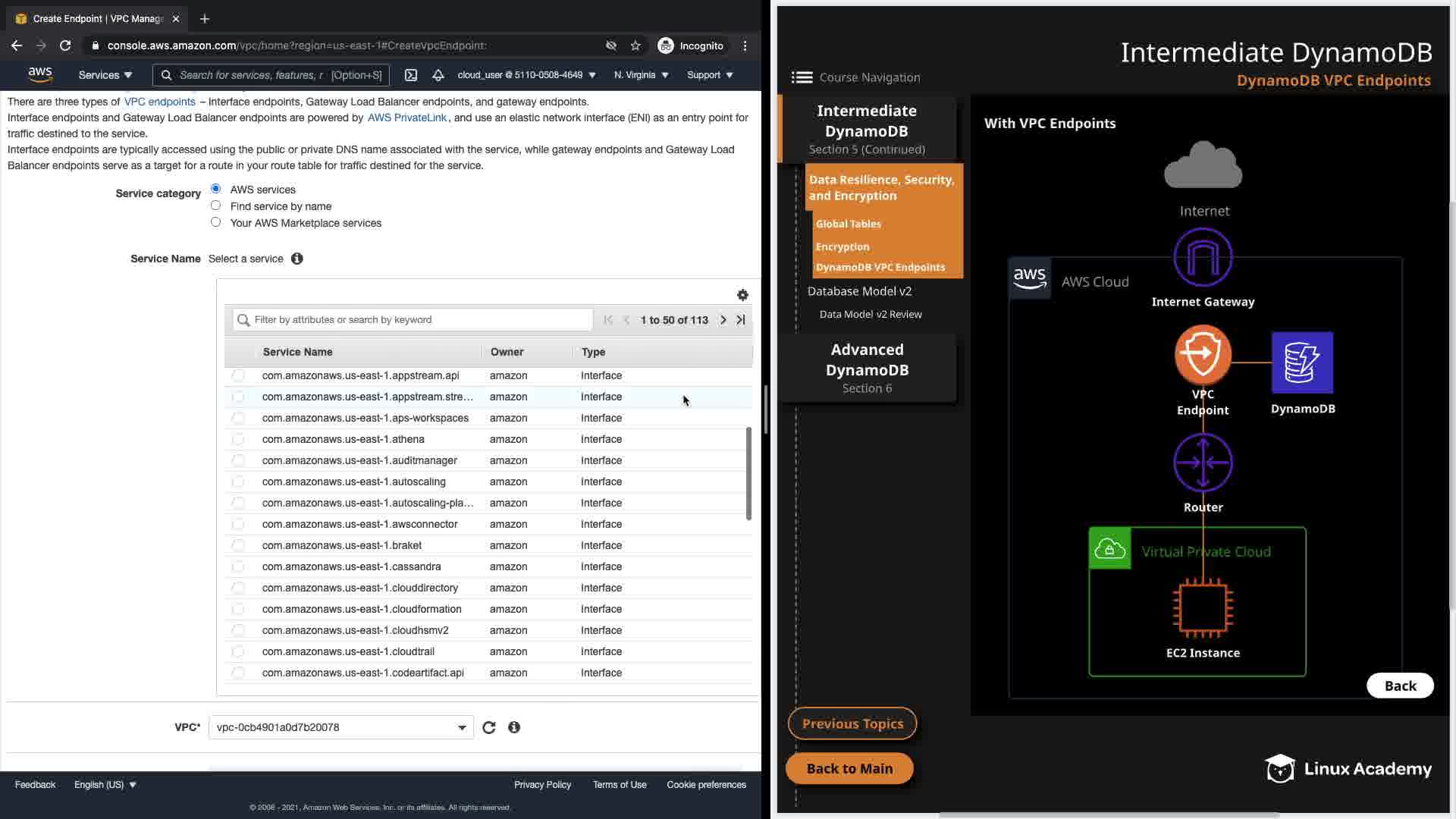Screen dimensions: 1456x819
Task: Open AWS CloudShell terminal icon
Action: pyautogui.click(x=411, y=75)
